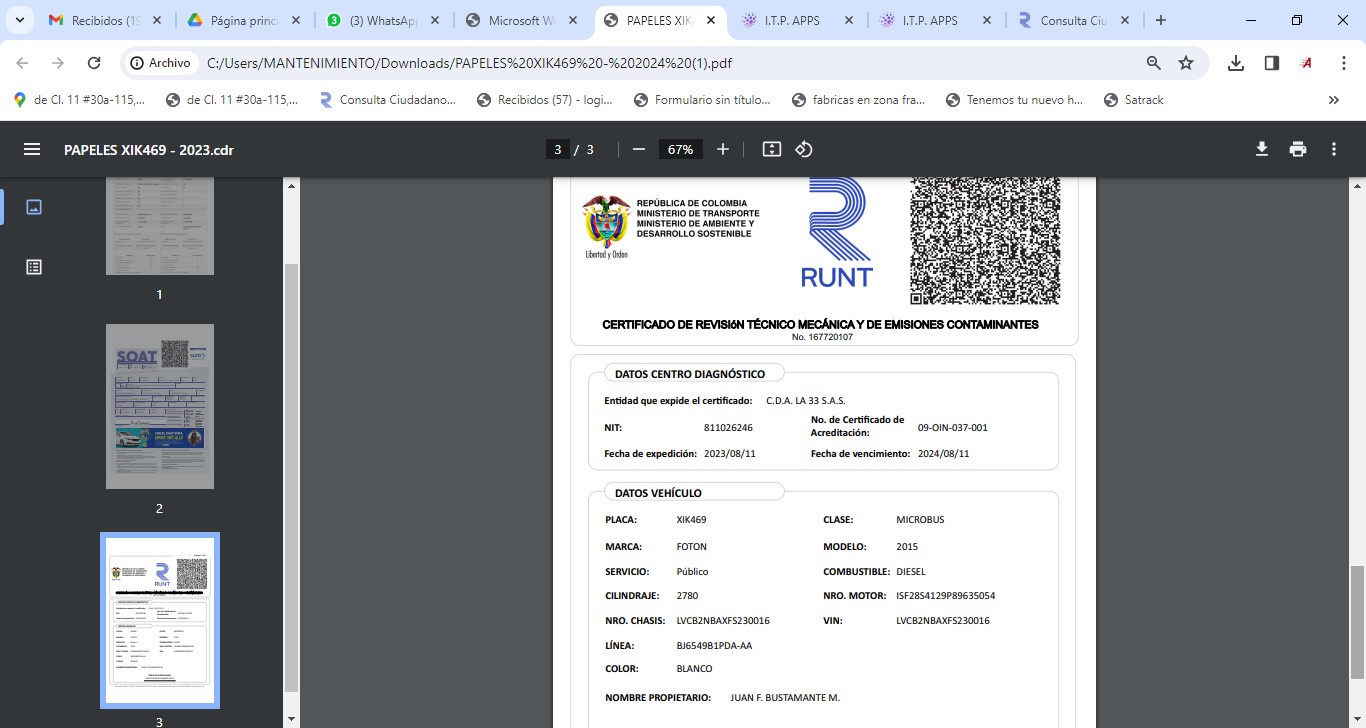The width and height of the screenshot is (1366, 728).
Task: Open the tab search dropdown arrow
Action: (19, 20)
